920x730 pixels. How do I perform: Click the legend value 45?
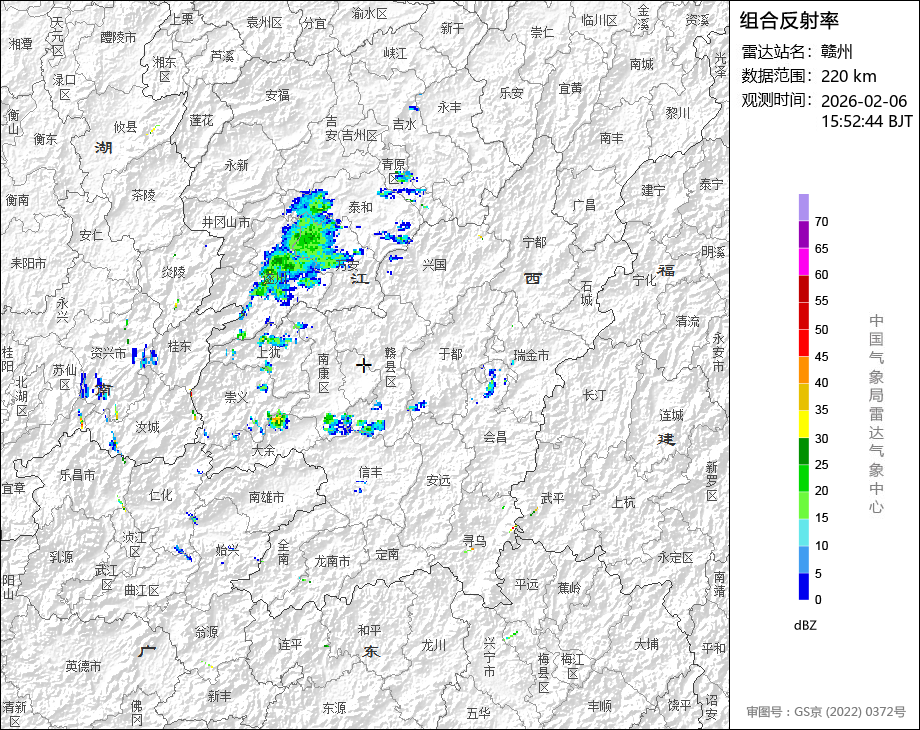point(821,356)
